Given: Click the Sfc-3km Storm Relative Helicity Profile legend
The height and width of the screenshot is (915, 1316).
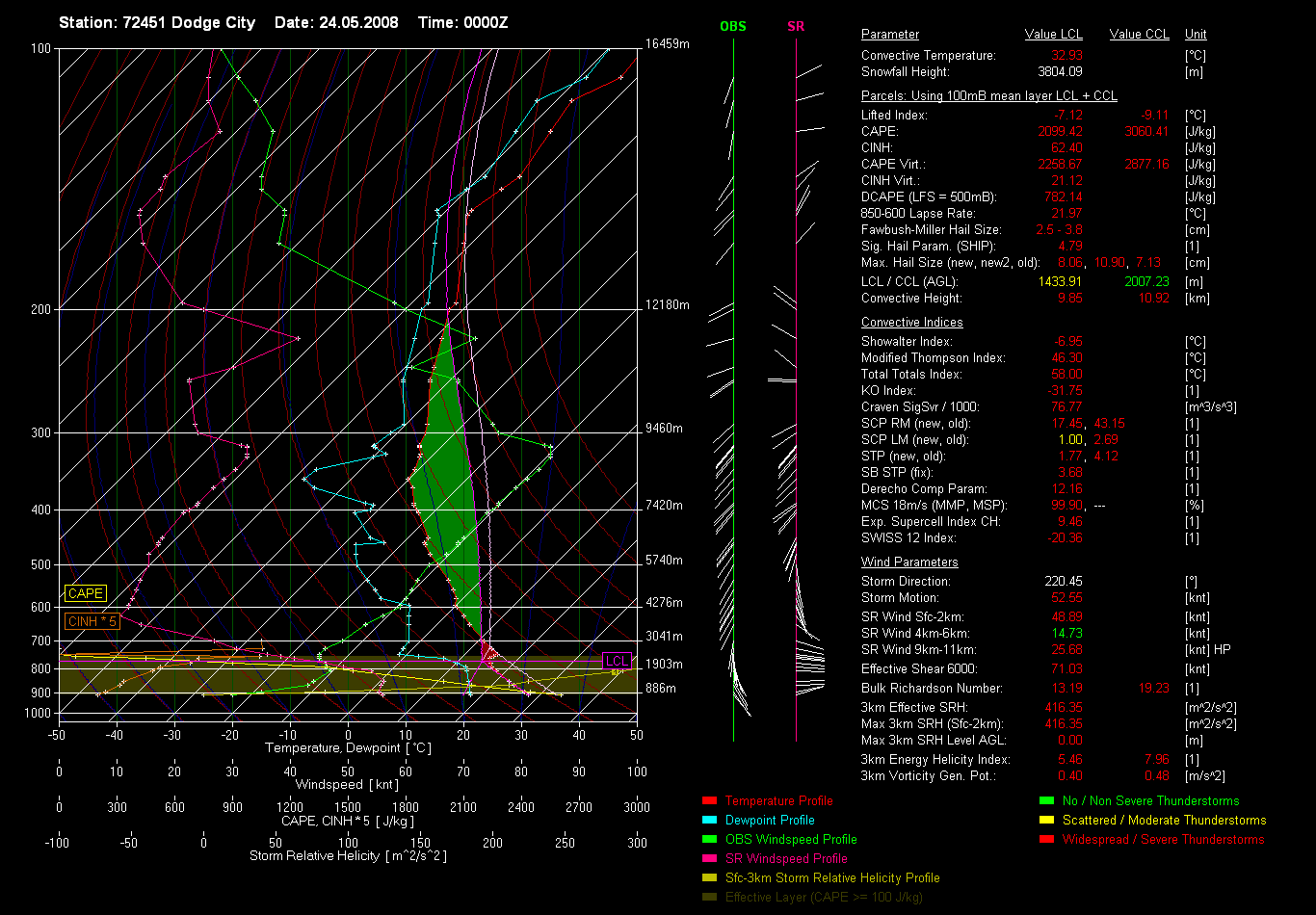Looking at the screenshot, I should click(x=832, y=878).
